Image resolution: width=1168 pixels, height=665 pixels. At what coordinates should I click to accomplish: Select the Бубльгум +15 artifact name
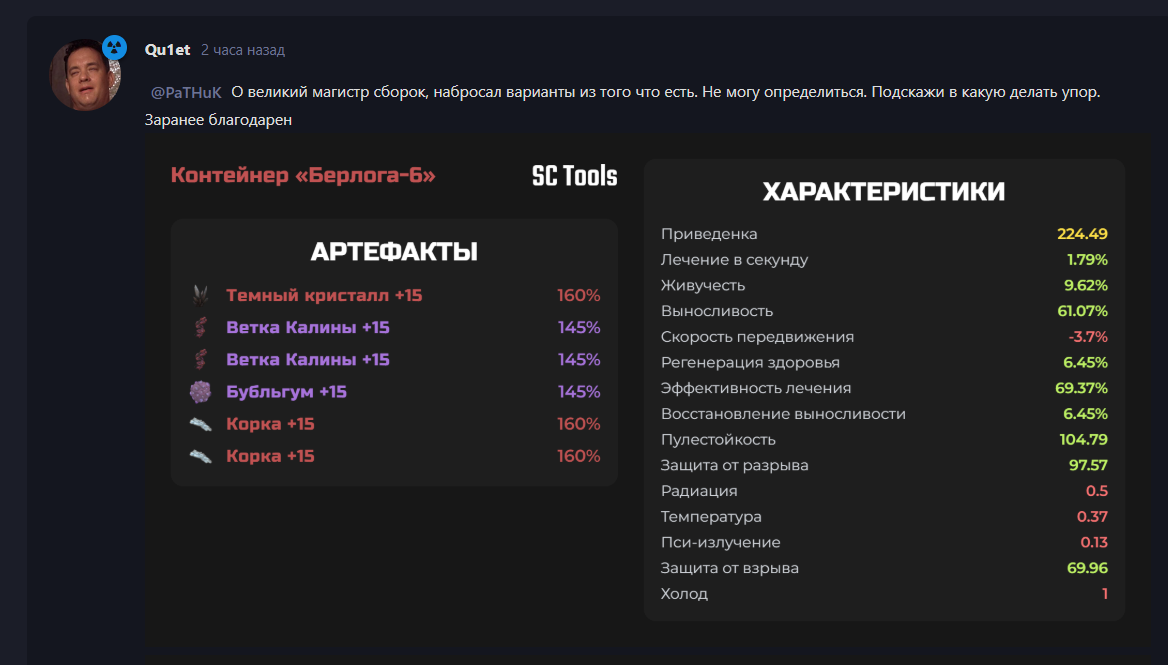pyautogui.click(x=286, y=392)
